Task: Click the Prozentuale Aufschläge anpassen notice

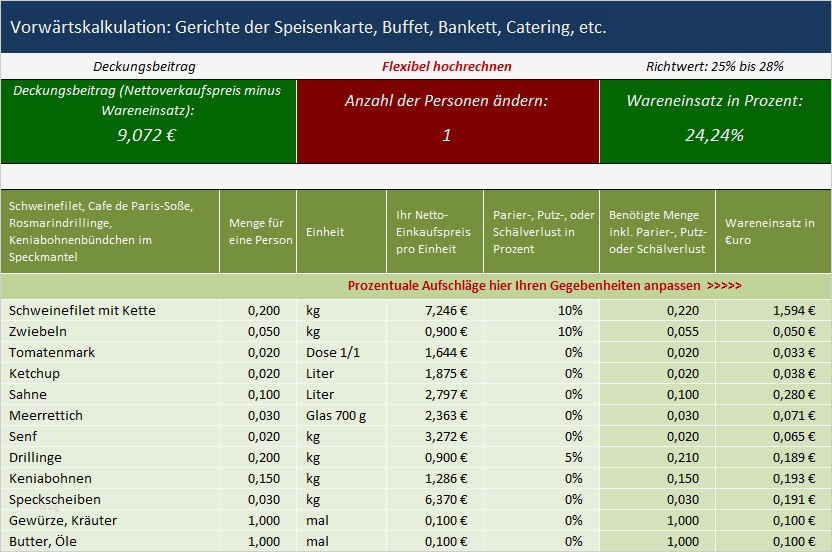Action: [544, 286]
